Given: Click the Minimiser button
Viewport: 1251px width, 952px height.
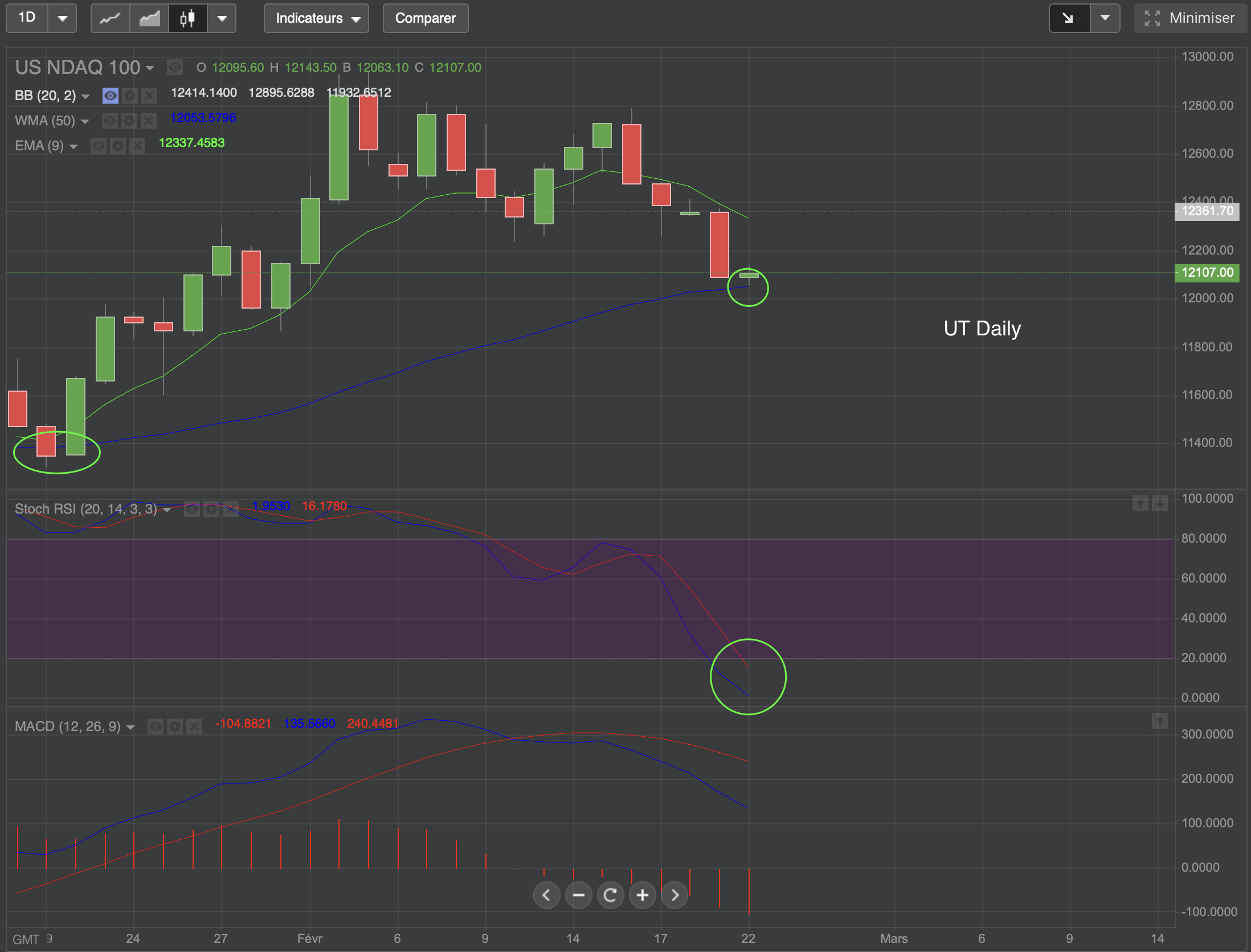Looking at the screenshot, I should click(1191, 18).
